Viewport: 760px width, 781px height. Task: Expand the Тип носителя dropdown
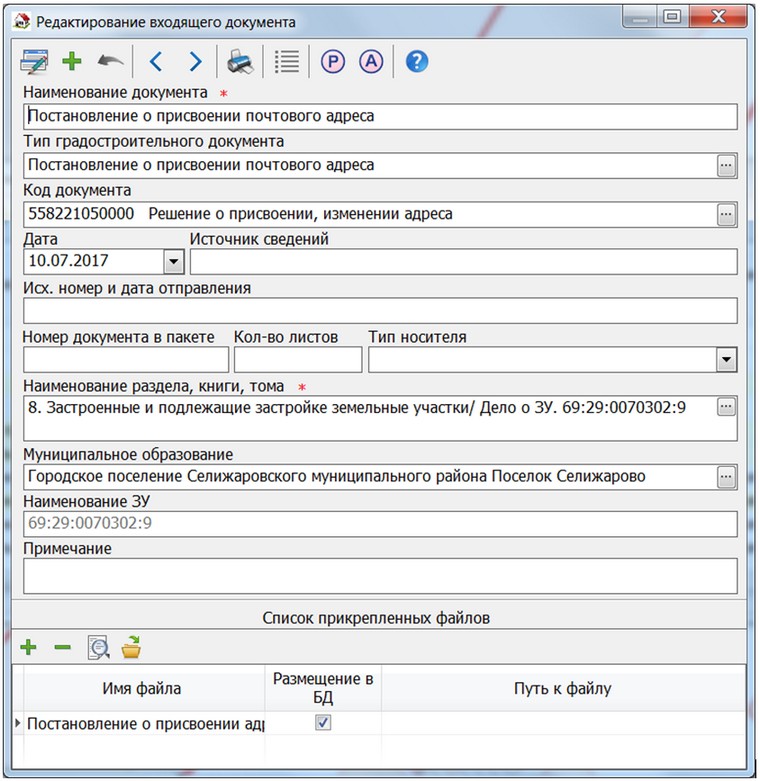pos(726,359)
